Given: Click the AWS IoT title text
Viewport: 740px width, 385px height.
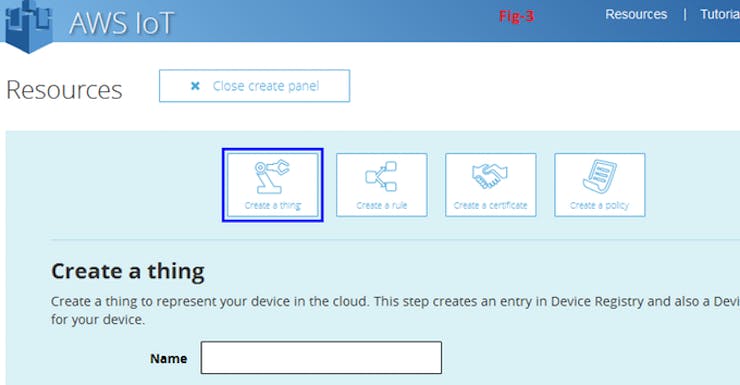Looking at the screenshot, I should [122, 23].
